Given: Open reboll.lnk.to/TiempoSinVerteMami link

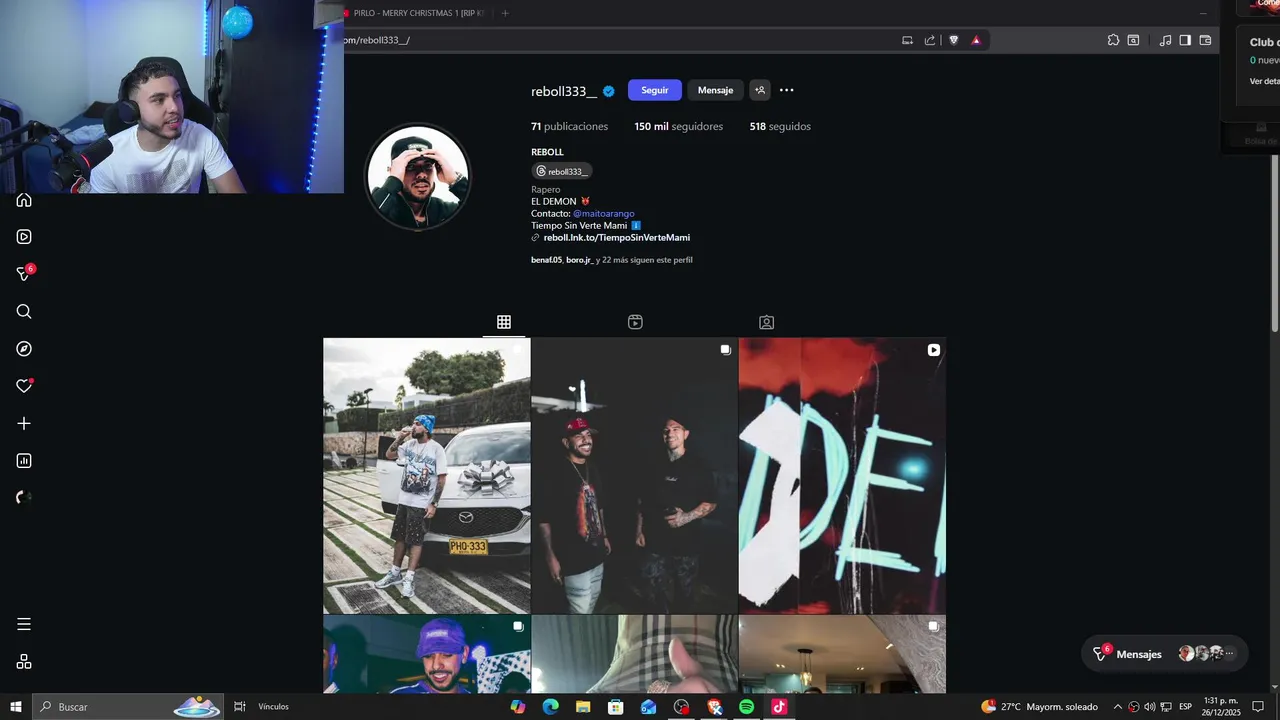Looking at the screenshot, I should [617, 238].
